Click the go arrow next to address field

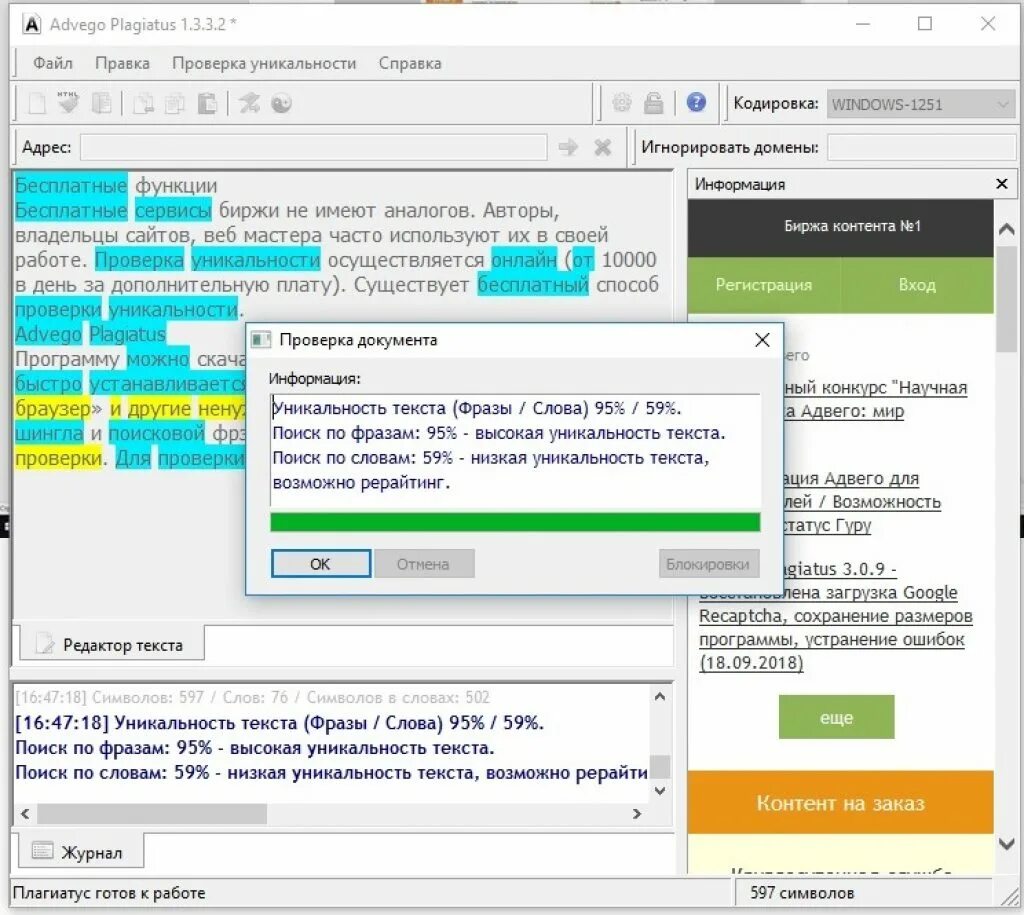568,147
